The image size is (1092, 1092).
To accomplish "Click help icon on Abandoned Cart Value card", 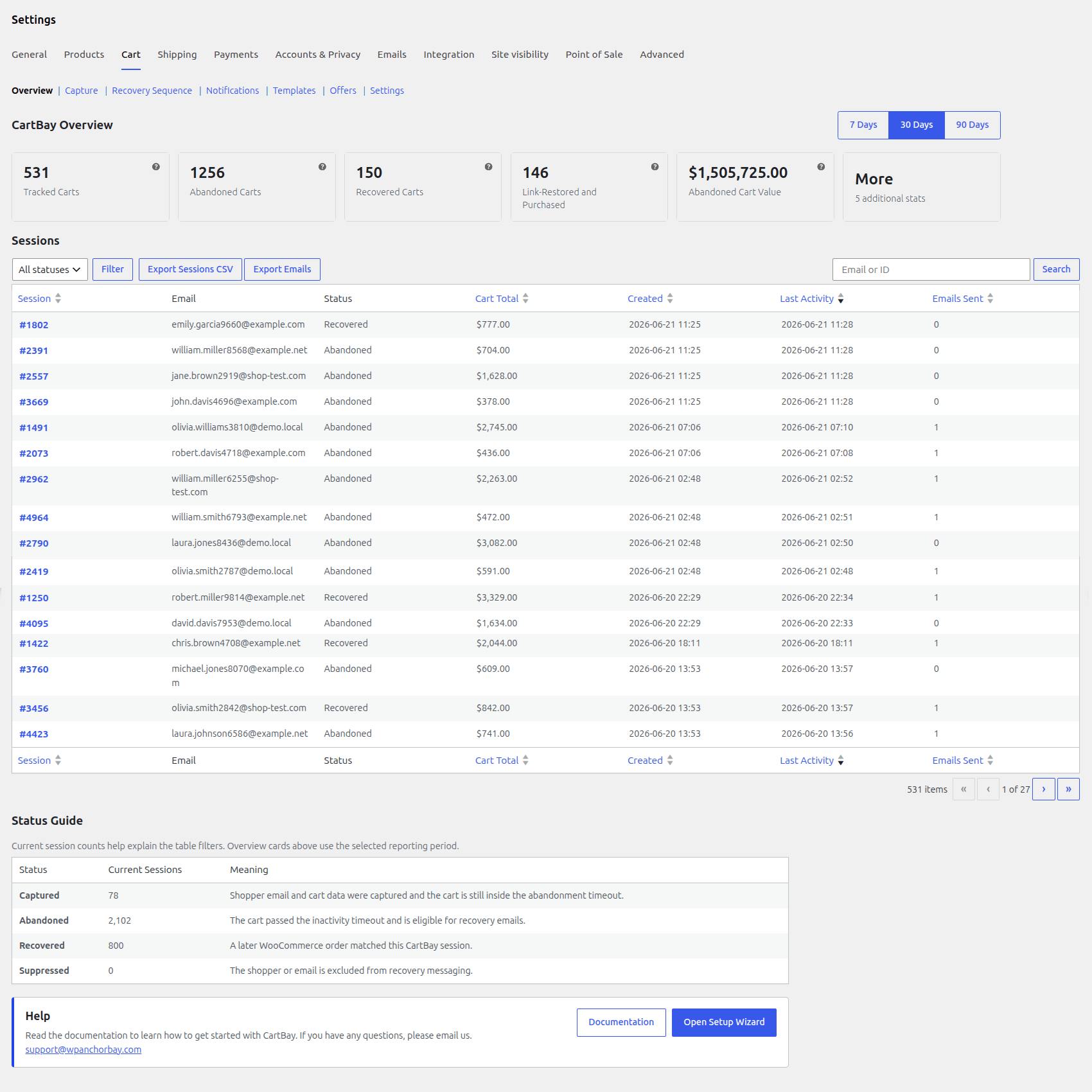I will 821,166.
